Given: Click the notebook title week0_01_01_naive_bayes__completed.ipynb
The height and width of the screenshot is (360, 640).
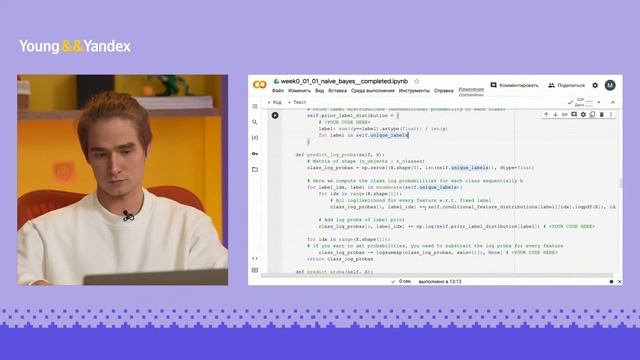Looking at the screenshot, I should coord(344,81).
